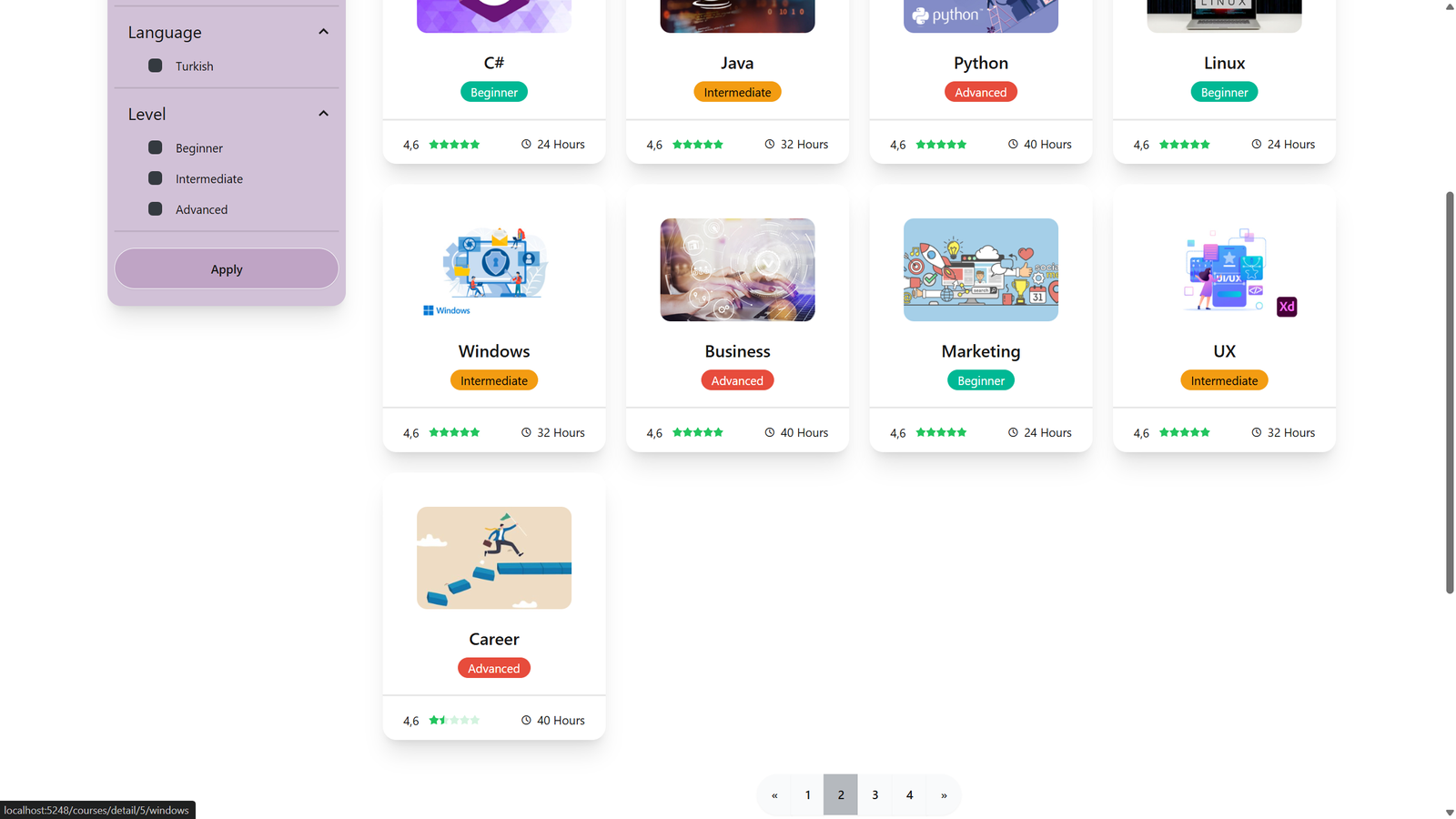
Task: Click the star rating on C# course
Action: coord(454,144)
